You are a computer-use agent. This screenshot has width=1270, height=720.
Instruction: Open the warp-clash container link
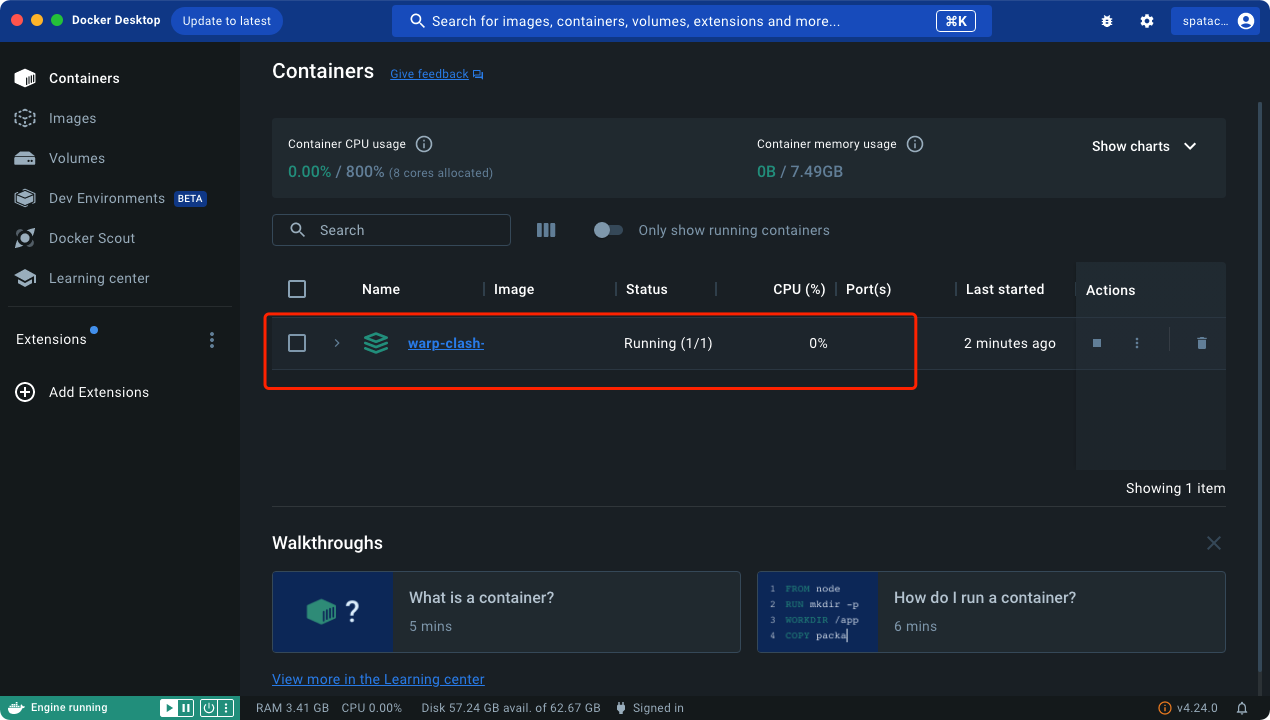[446, 343]
